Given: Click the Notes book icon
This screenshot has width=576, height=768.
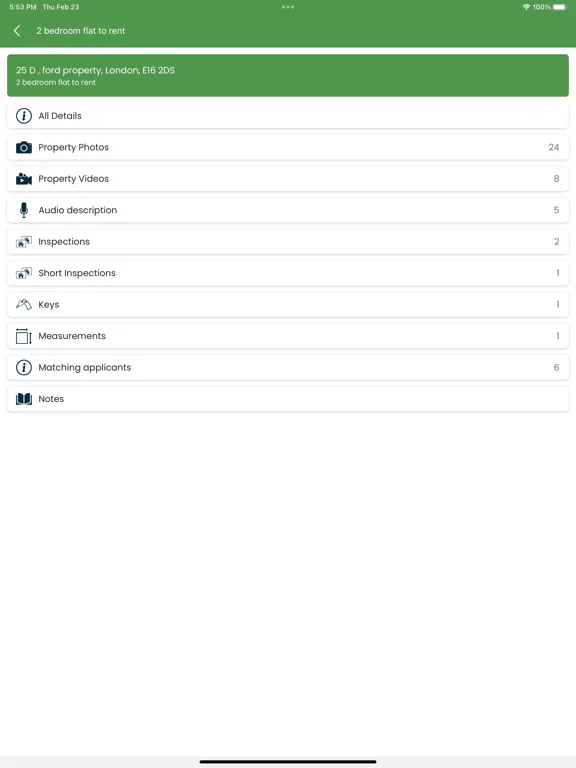Looking at the screenshot, I should [x=24, y=399].
